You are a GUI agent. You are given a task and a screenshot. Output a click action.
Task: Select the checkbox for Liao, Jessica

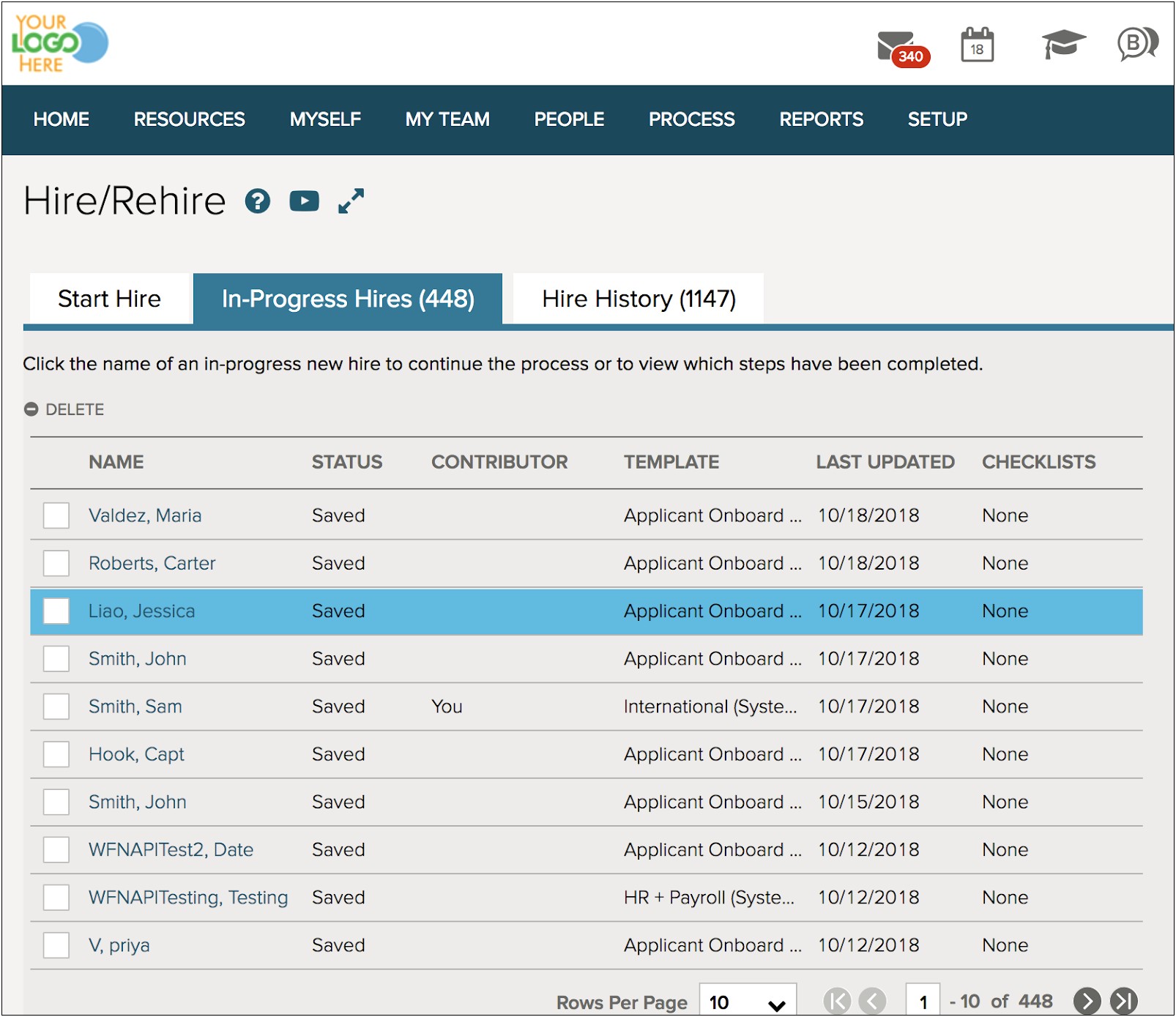(56, 611)
